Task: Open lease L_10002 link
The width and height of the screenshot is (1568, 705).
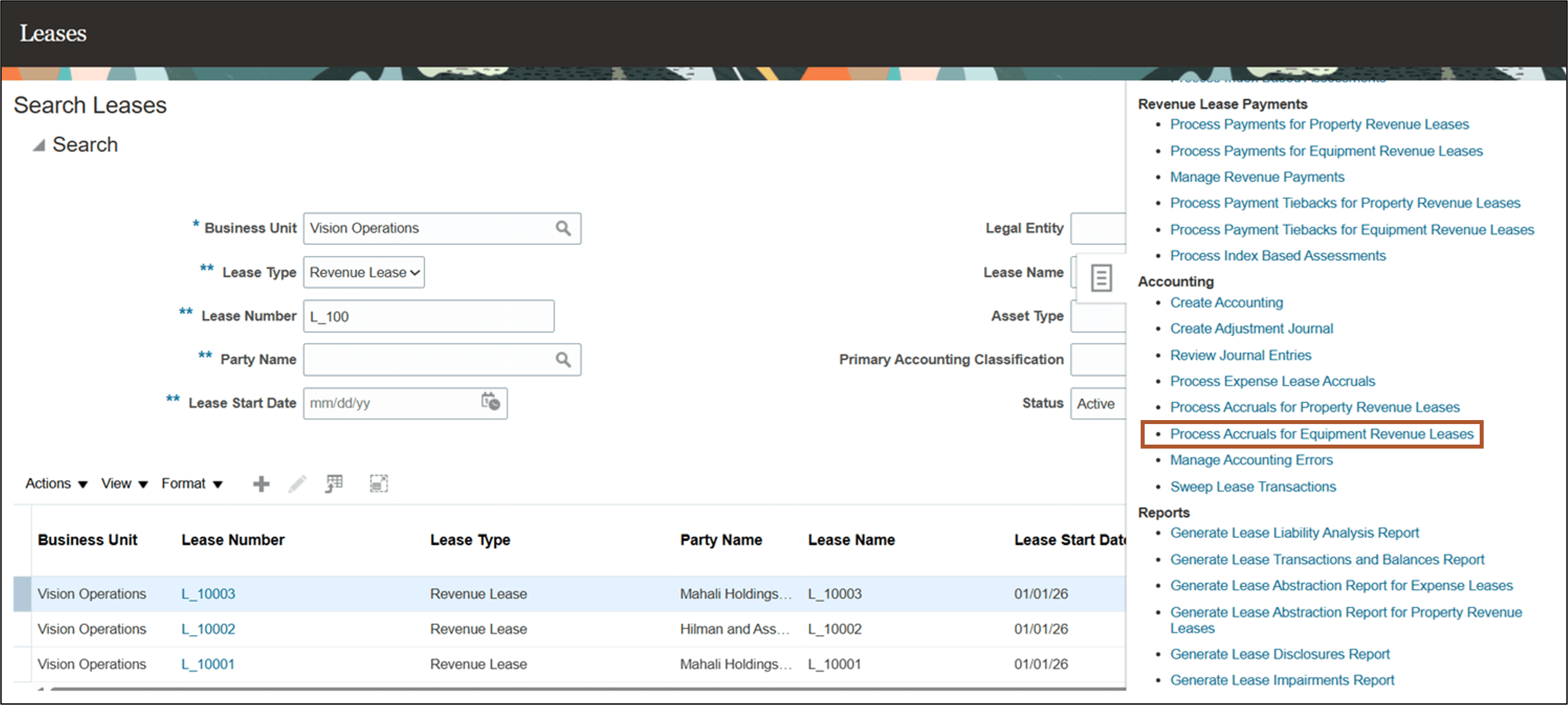Action: (x=208, y=629)
